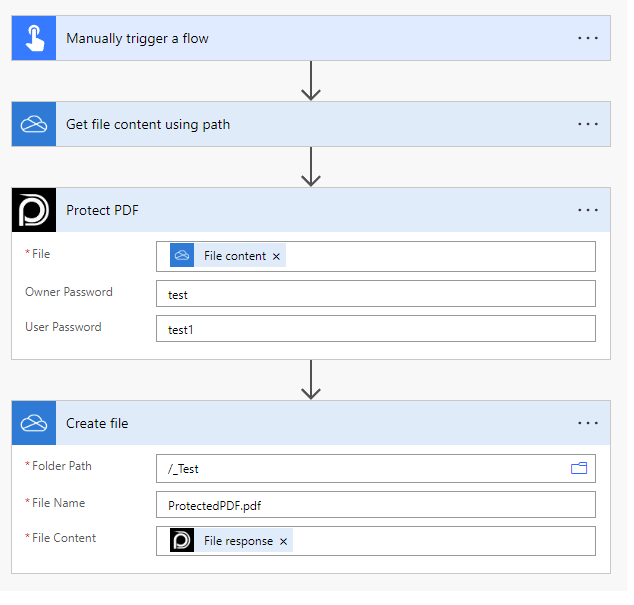Open ellipsis menu for Protect PDF step
The width and height of the screenshot is (634, 605).
[588, 210]
